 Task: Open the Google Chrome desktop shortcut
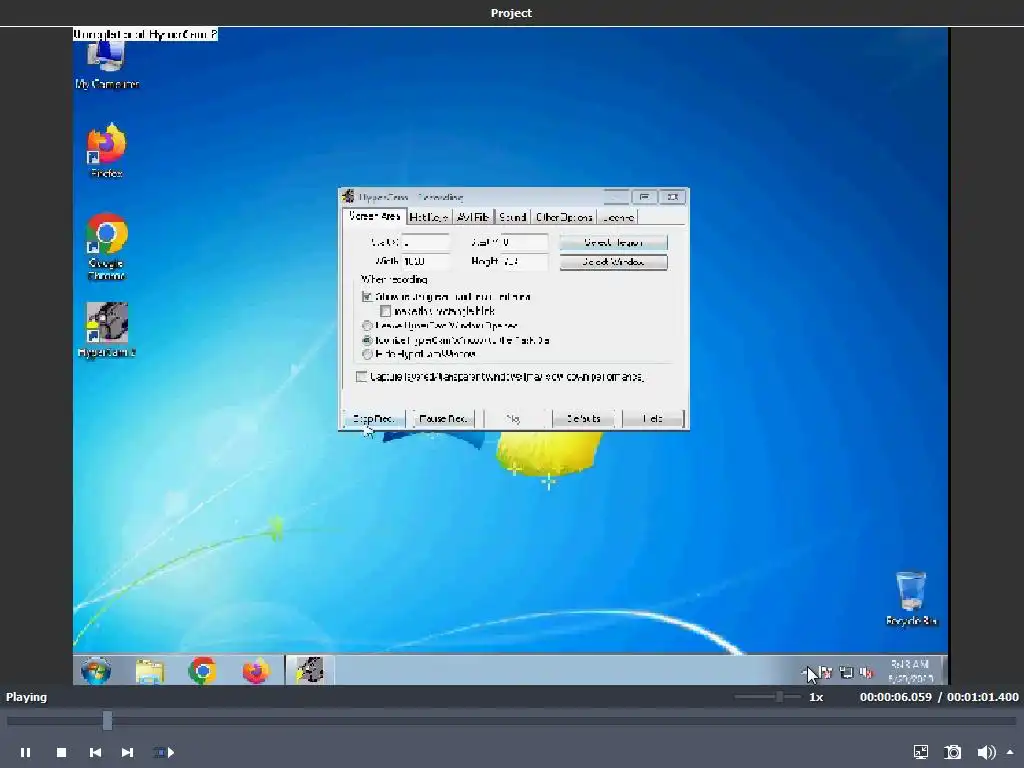coord(106,246)
